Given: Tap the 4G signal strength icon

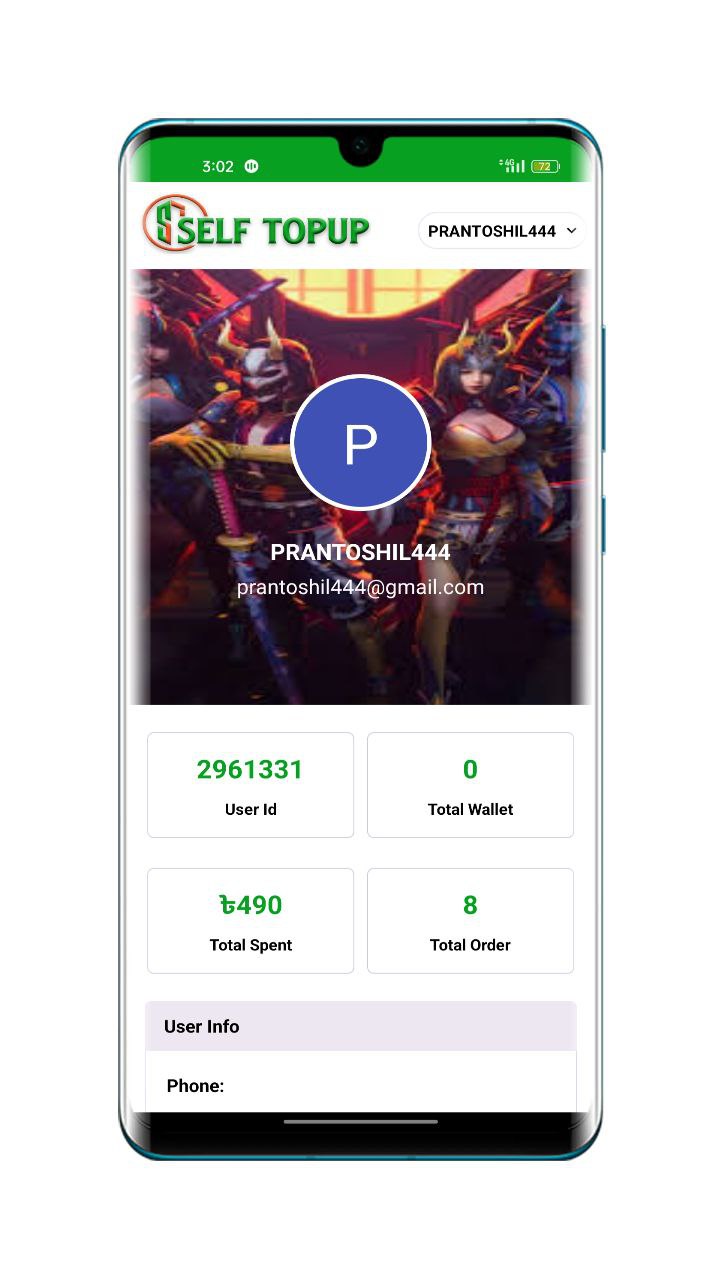Looking at the screenshot, I should pos(512,166).
